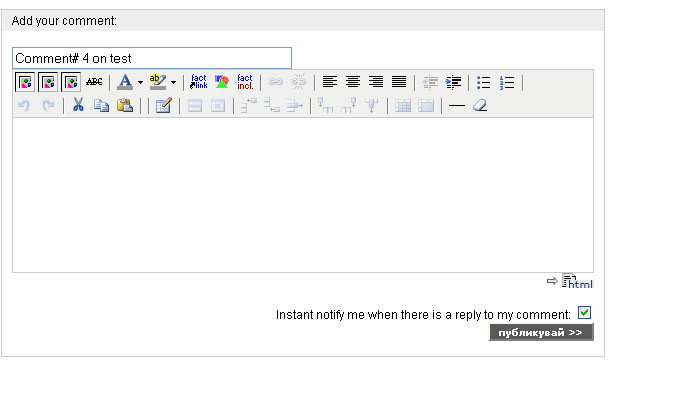Justify text fully
The image size is (678, 411).
[399, 82]
